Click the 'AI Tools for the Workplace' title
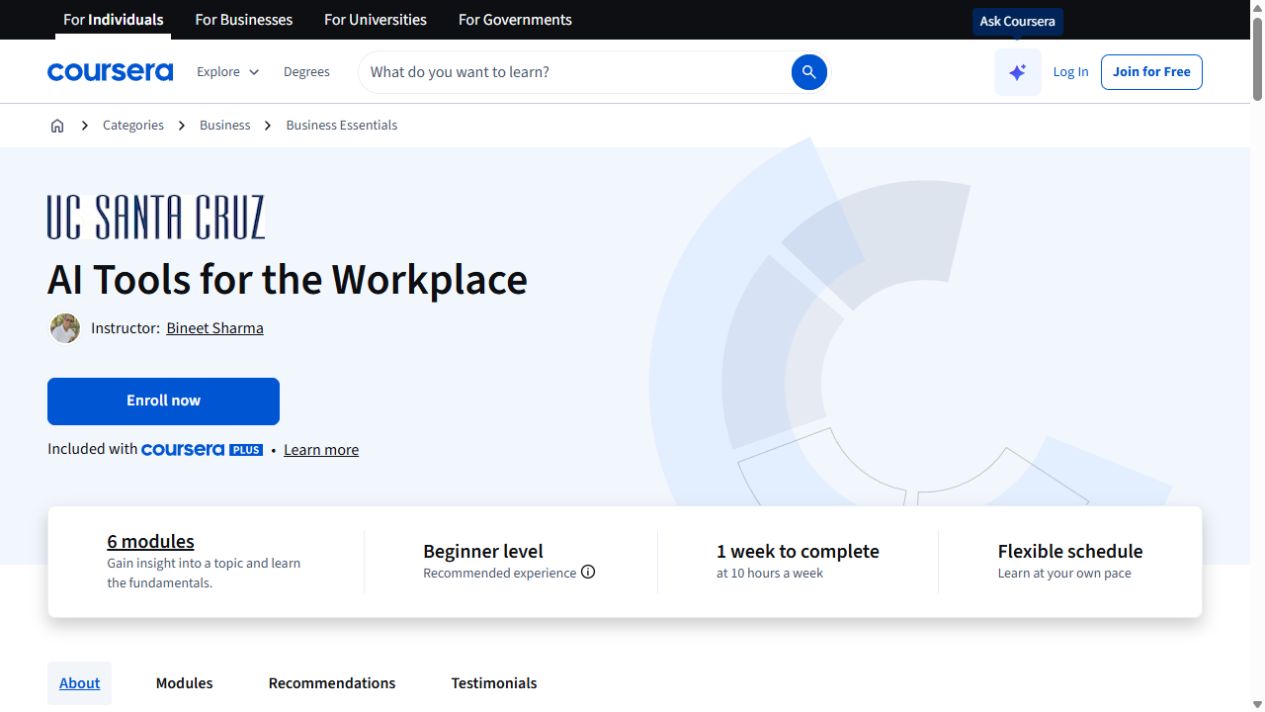Screen dimensions: 1265x712 (287, 279)
